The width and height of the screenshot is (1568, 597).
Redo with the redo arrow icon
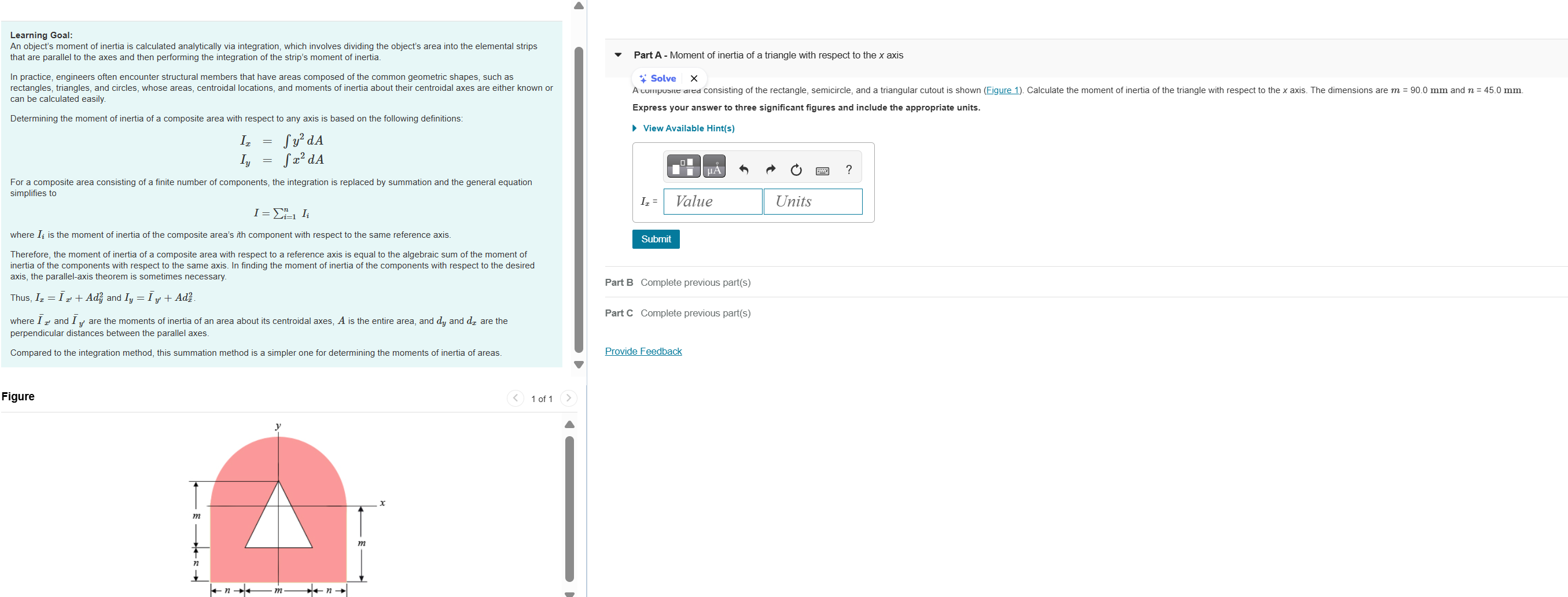coord(771,171)
